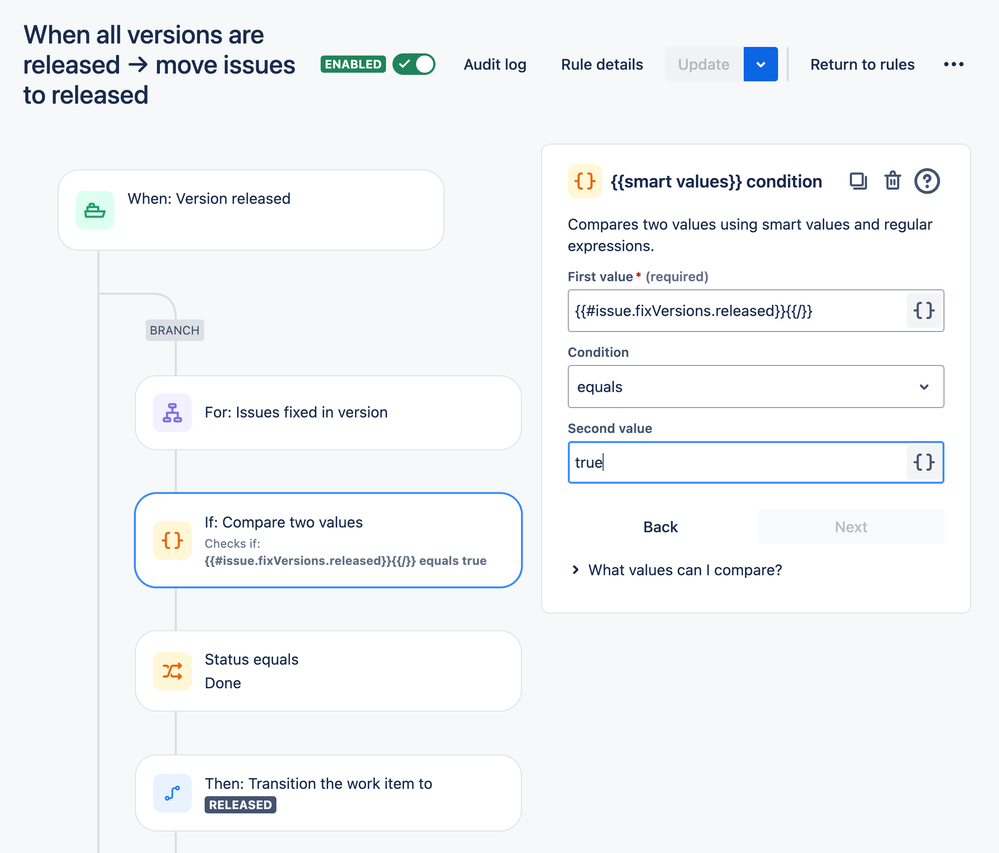
Task: Select the Then: Transition the work item card
Action: pos(328,793)
